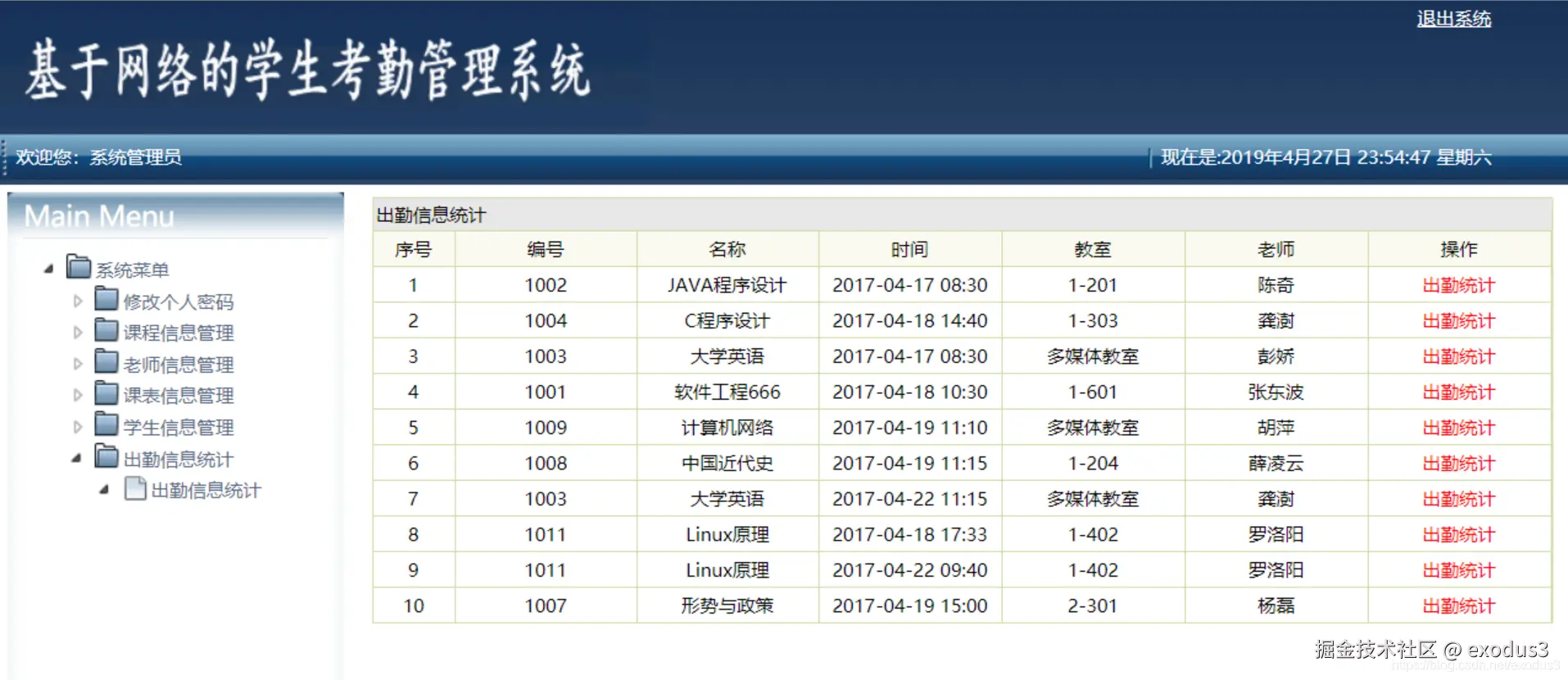The width and height of the screenshot is (1568, 680).
Task: Open 出勤统计 for 中国近代史 row
Action: (1458, 463)
